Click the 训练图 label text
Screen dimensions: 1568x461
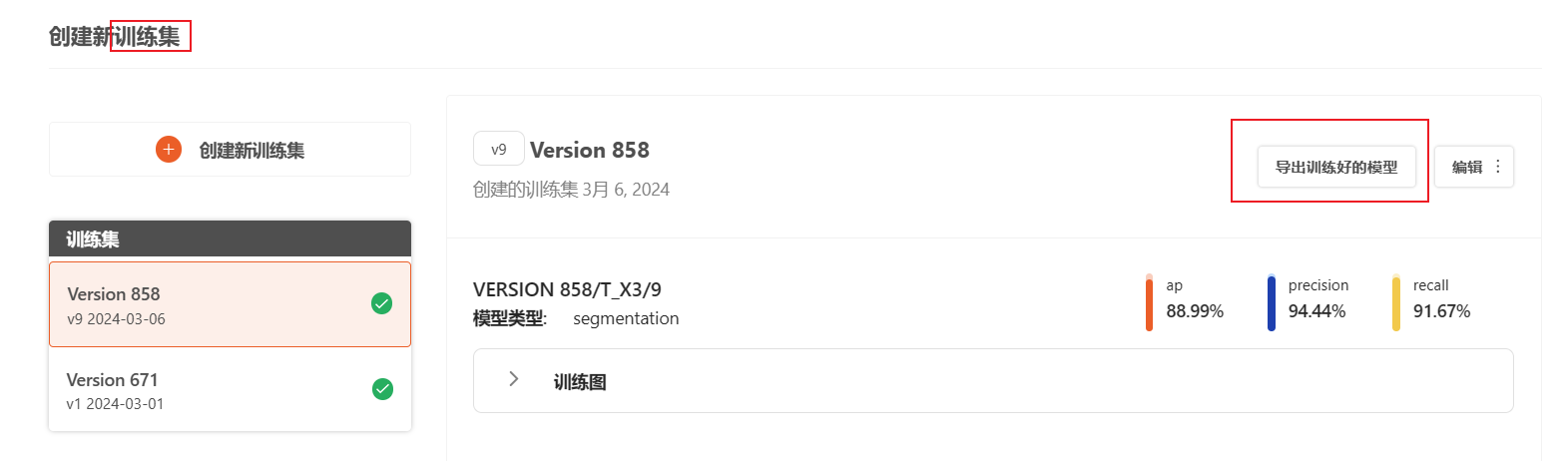pos(580,382)
